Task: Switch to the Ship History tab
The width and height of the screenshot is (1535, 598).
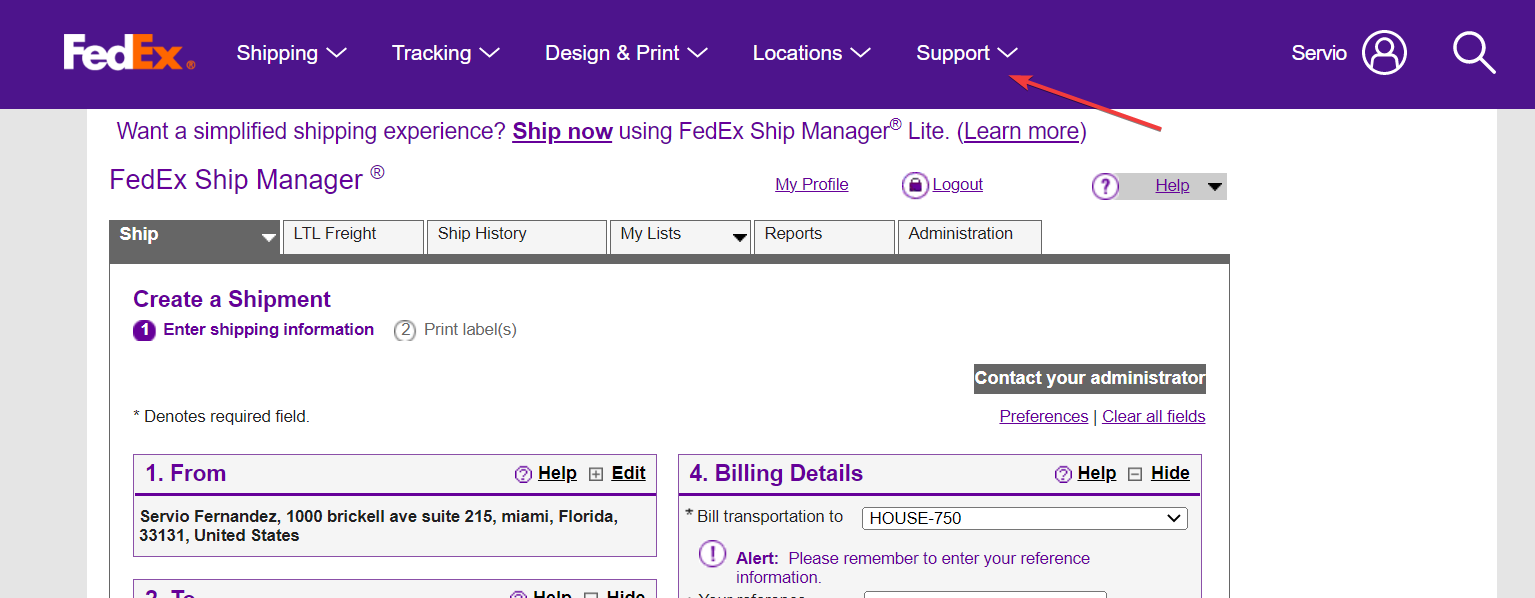Action: point(517,236)
